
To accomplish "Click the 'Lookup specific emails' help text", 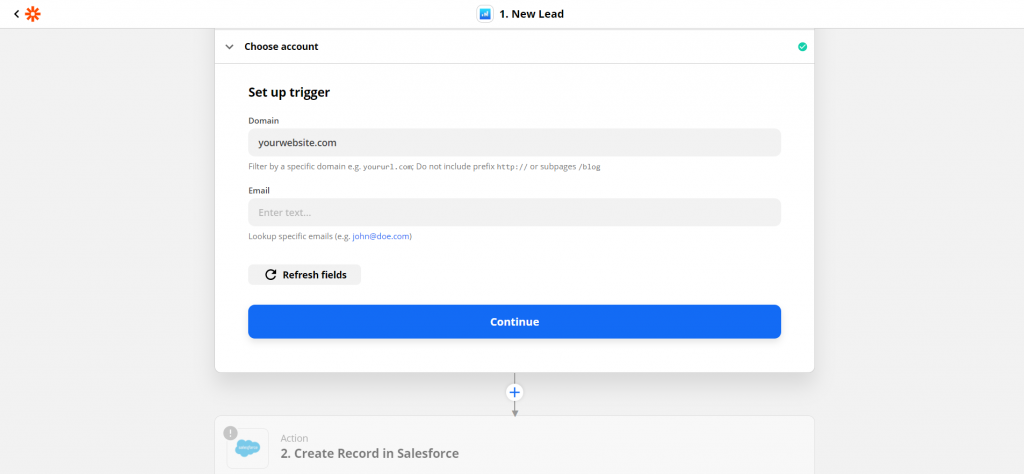I will click(330, 236).
